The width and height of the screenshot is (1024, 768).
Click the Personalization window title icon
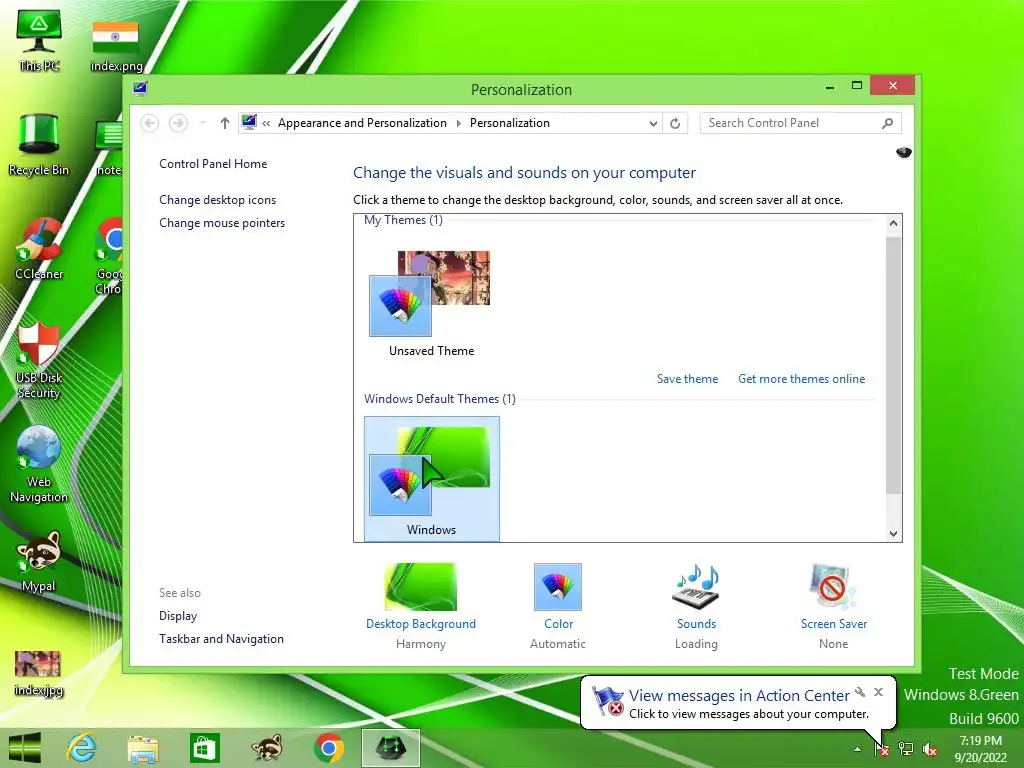(x=140, y=88)
